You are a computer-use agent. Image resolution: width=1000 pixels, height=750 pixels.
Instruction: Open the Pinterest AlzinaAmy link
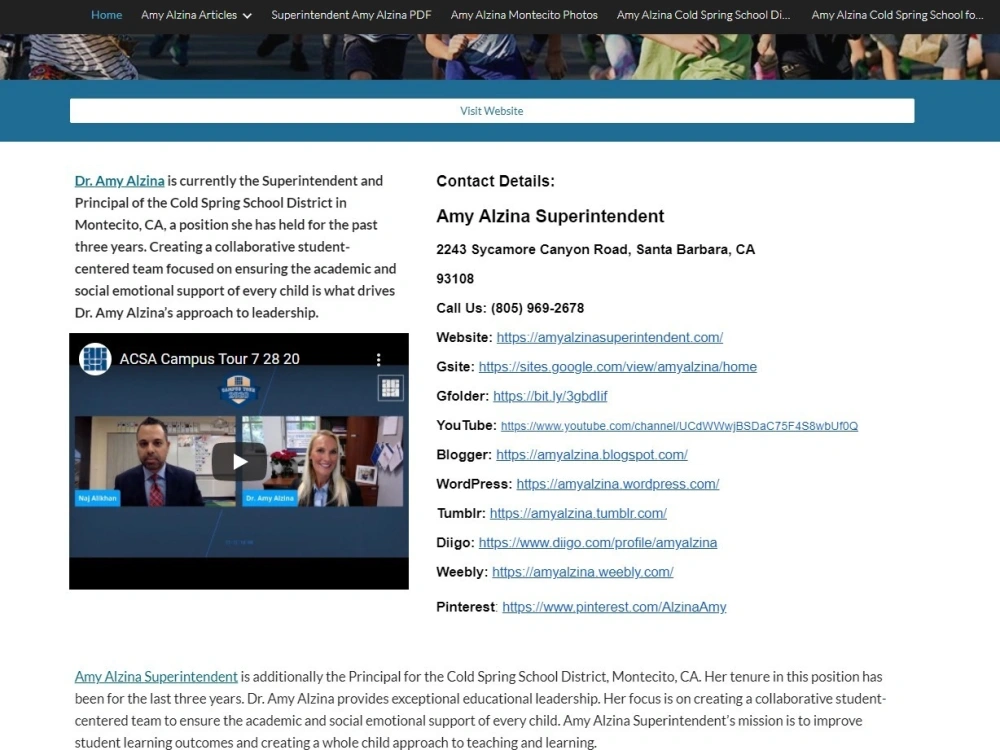[x=614, y=607]
